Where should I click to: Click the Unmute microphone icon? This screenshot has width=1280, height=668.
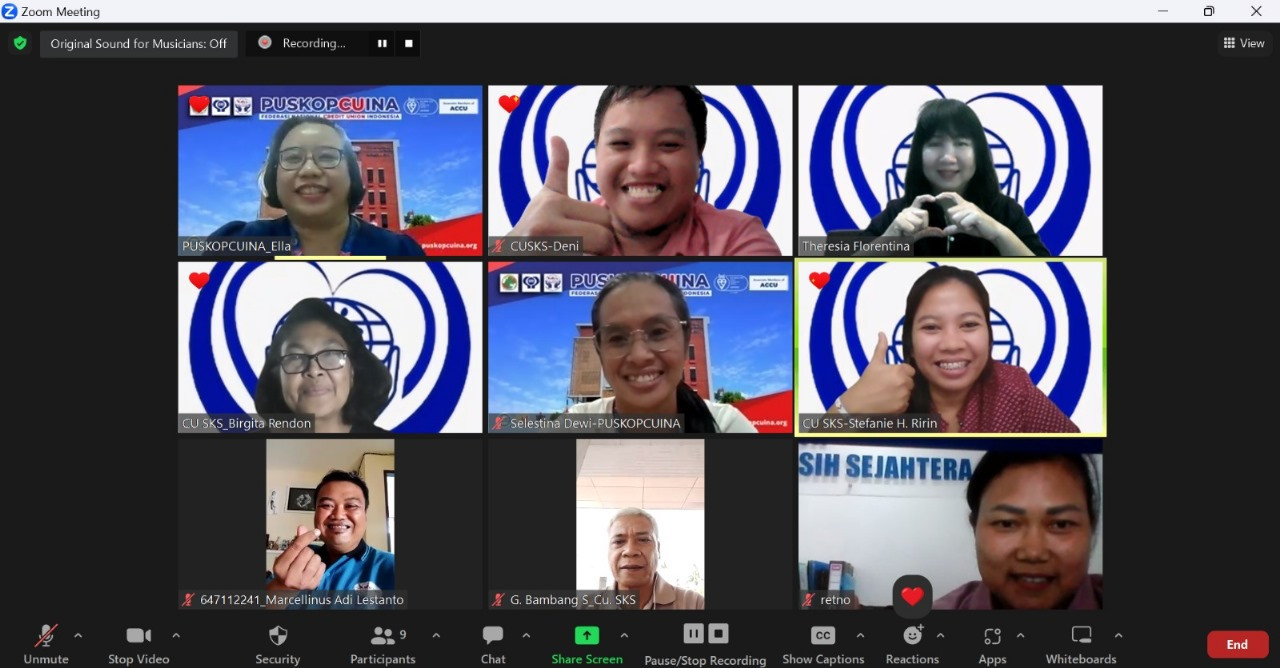click(45, 635)
